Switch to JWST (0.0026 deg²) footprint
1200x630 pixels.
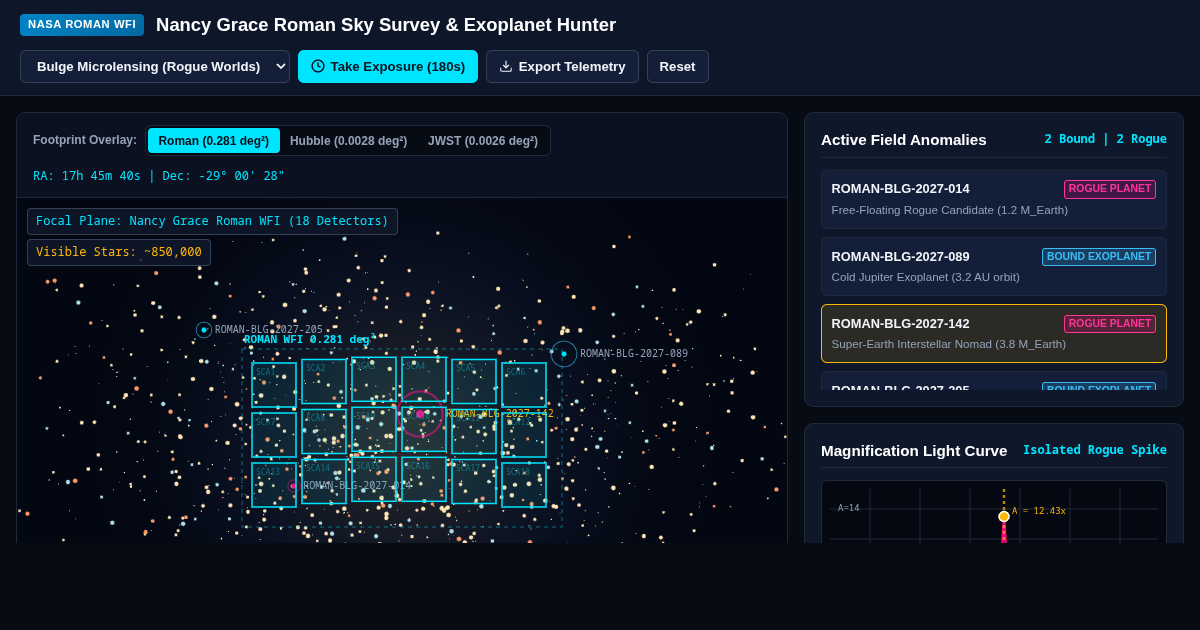[483, 140]
